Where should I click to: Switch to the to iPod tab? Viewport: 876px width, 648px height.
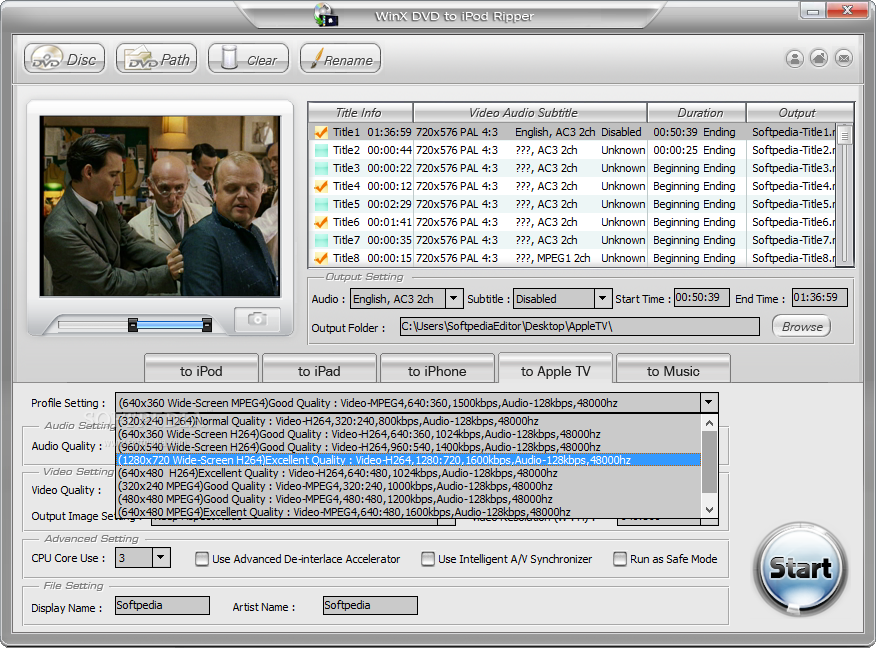point(201,370)
